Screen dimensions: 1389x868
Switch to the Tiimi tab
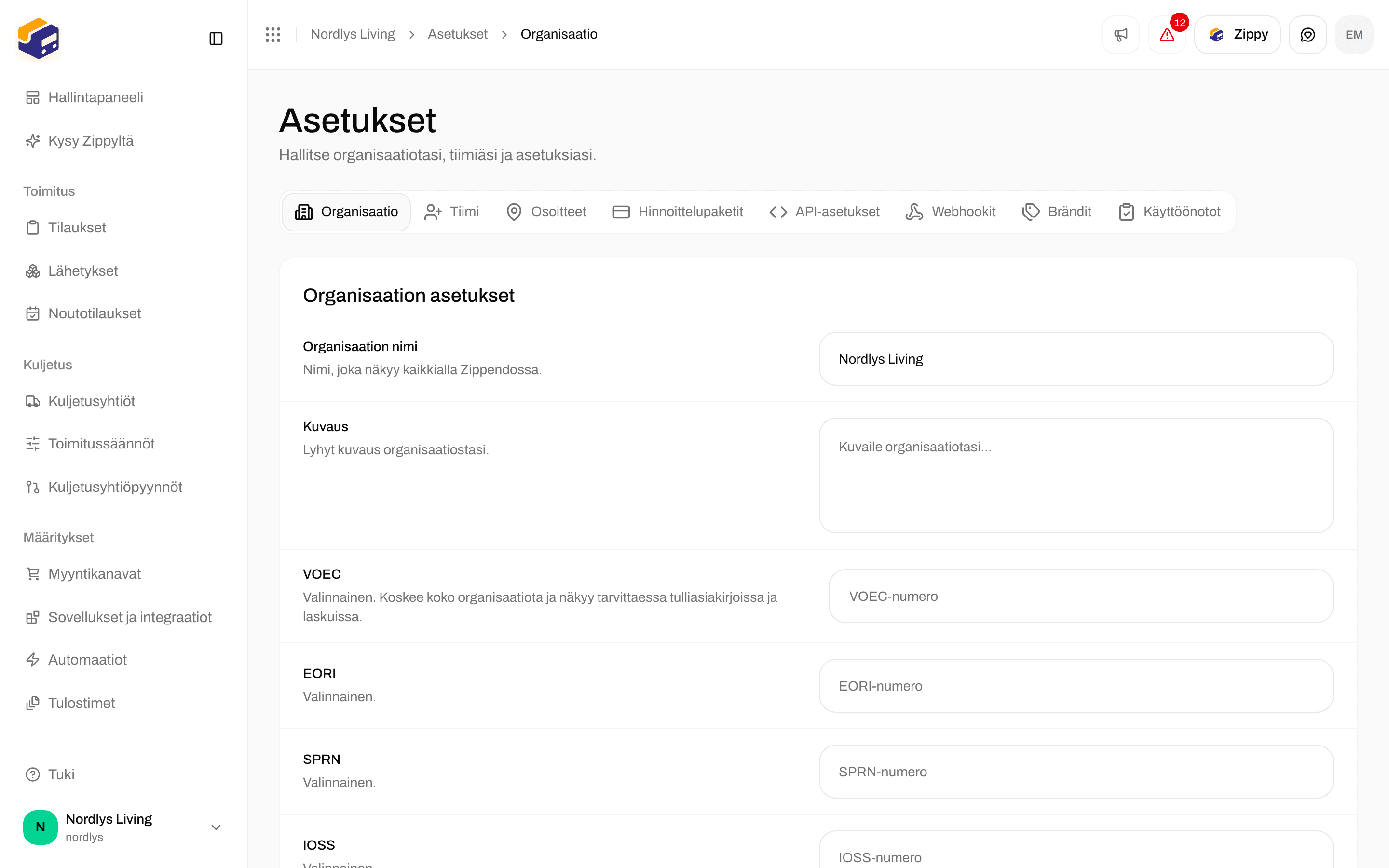[x=451, y=212]
